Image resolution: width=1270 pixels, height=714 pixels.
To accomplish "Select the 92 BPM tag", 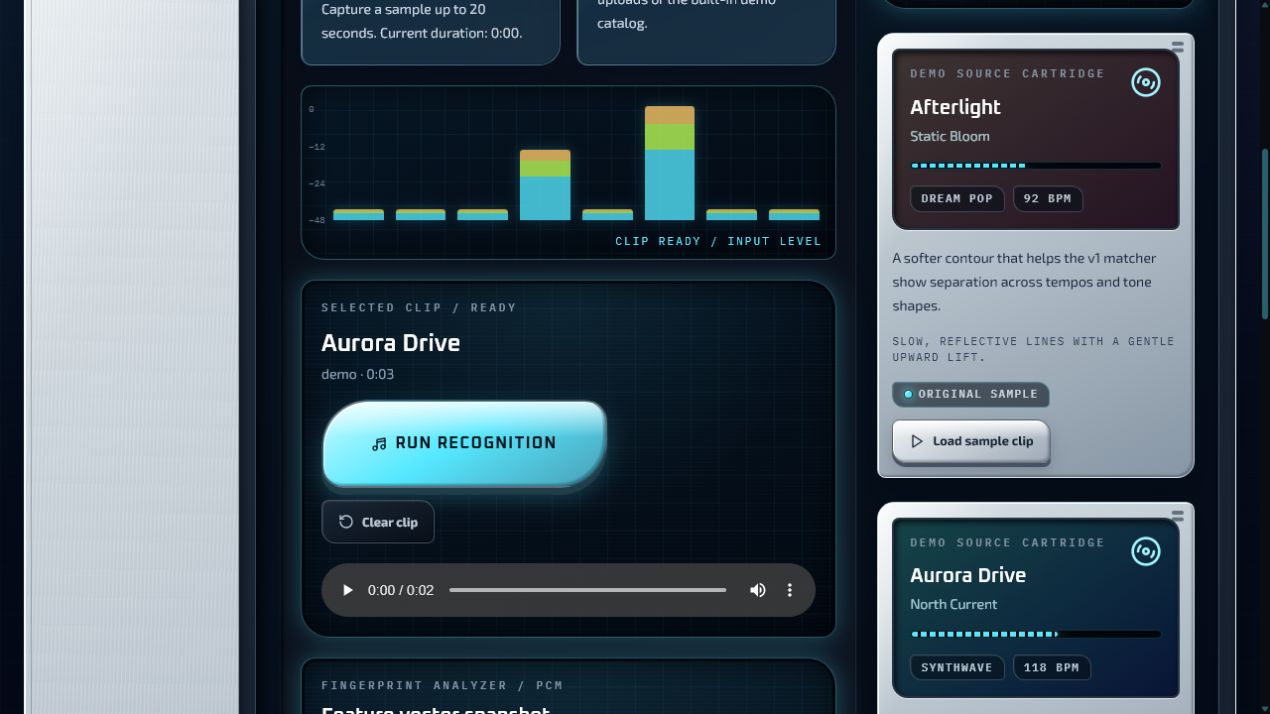I will [x=1048, y=198].
